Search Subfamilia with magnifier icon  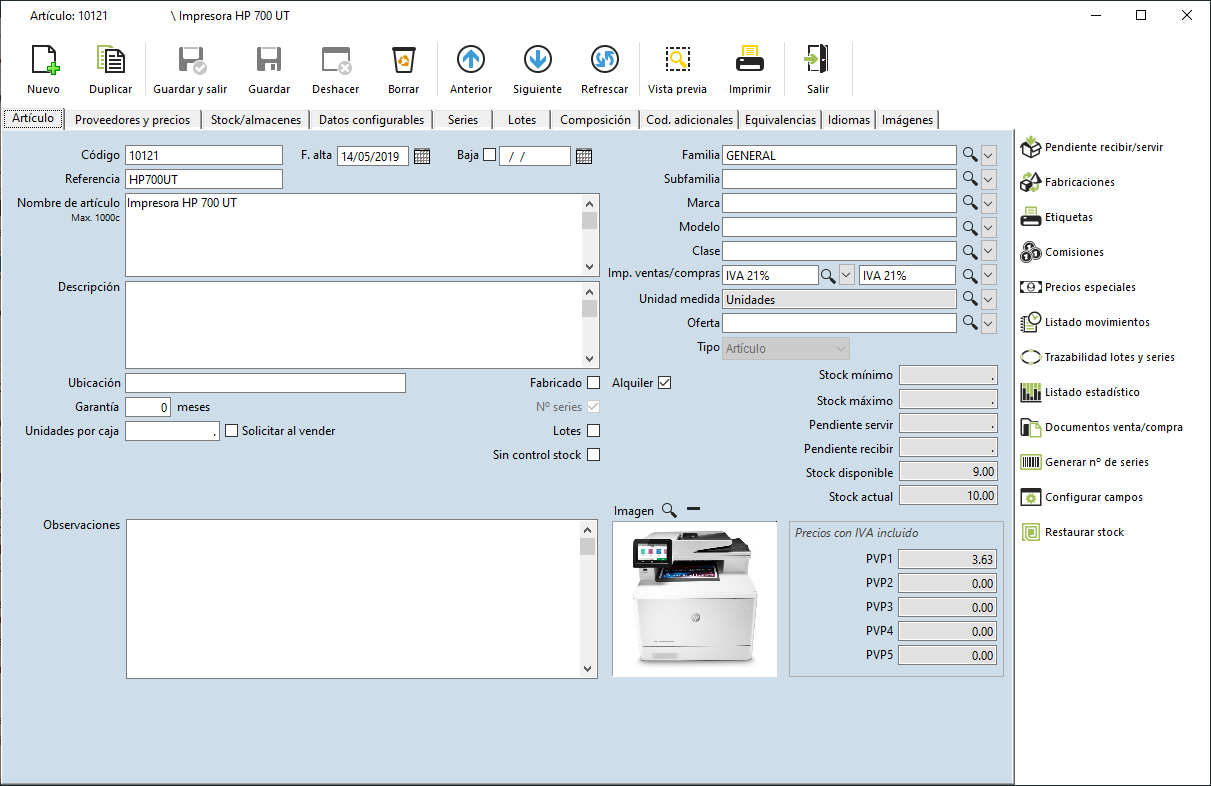969,179
